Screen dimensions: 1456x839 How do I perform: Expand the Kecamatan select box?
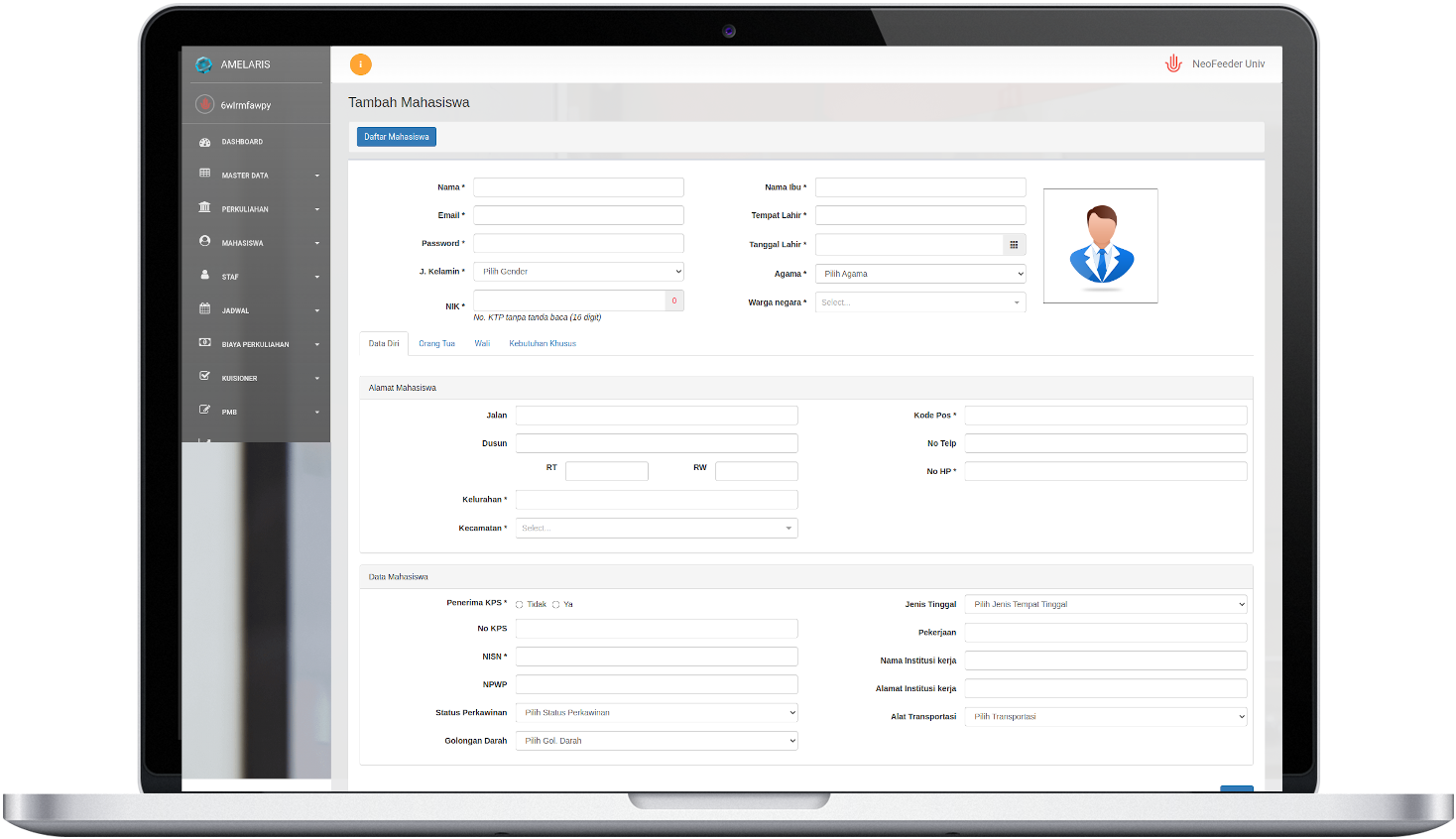tap(657, 529)
